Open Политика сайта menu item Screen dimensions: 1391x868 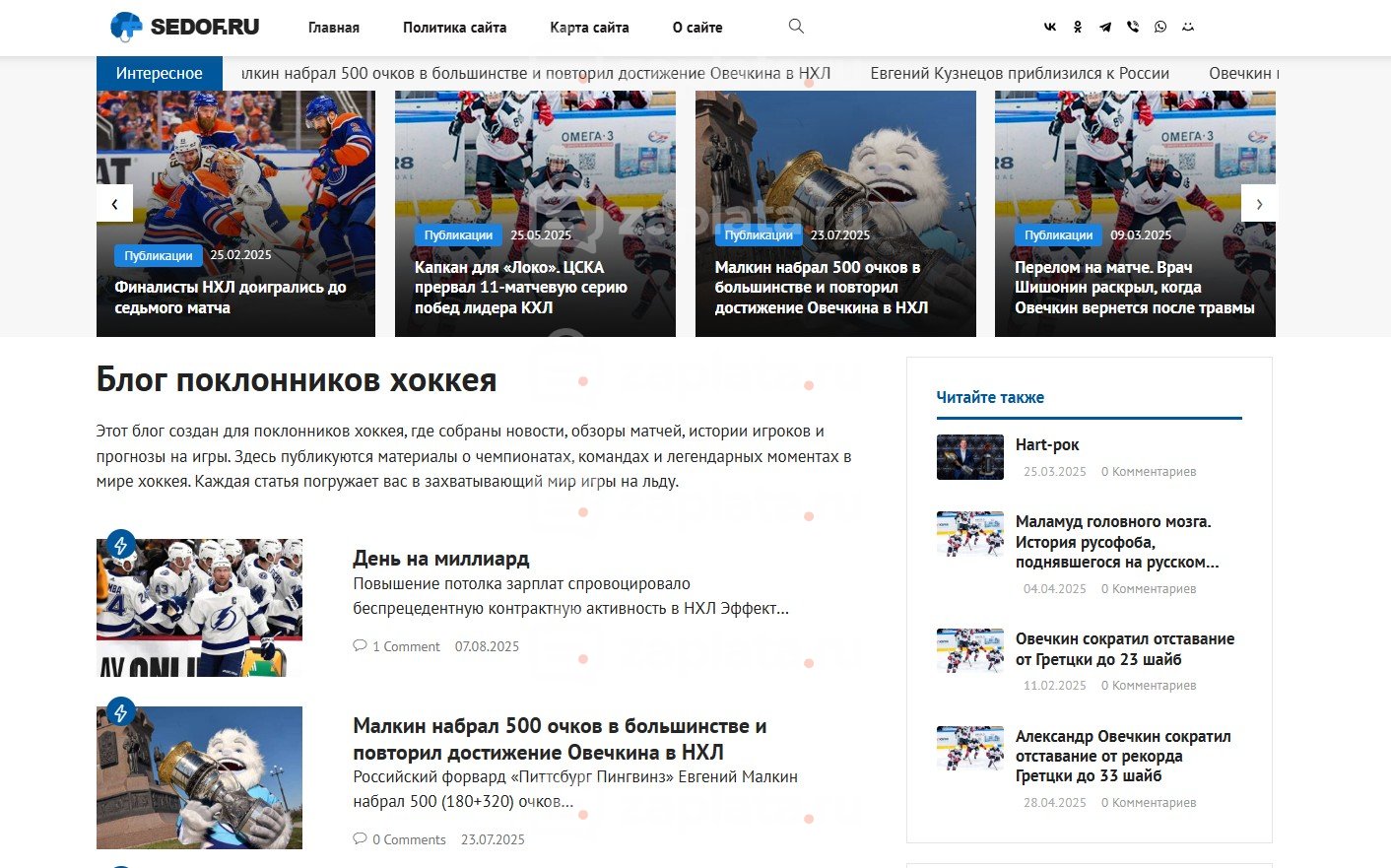coord(455,28)
